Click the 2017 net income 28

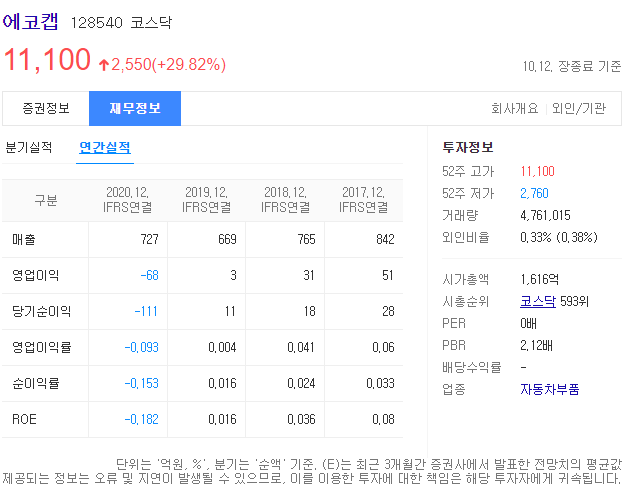388,311
